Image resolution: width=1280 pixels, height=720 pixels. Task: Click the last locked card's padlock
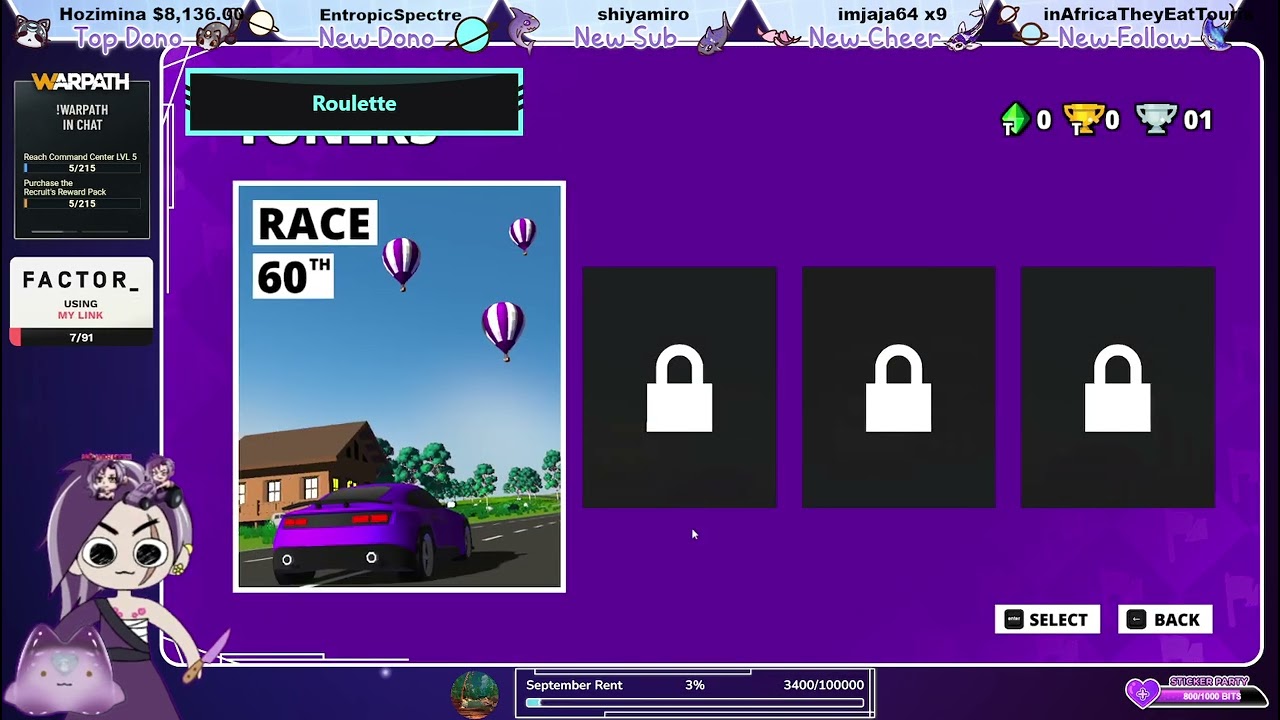pyautogui.click(x=1118, y=389)
